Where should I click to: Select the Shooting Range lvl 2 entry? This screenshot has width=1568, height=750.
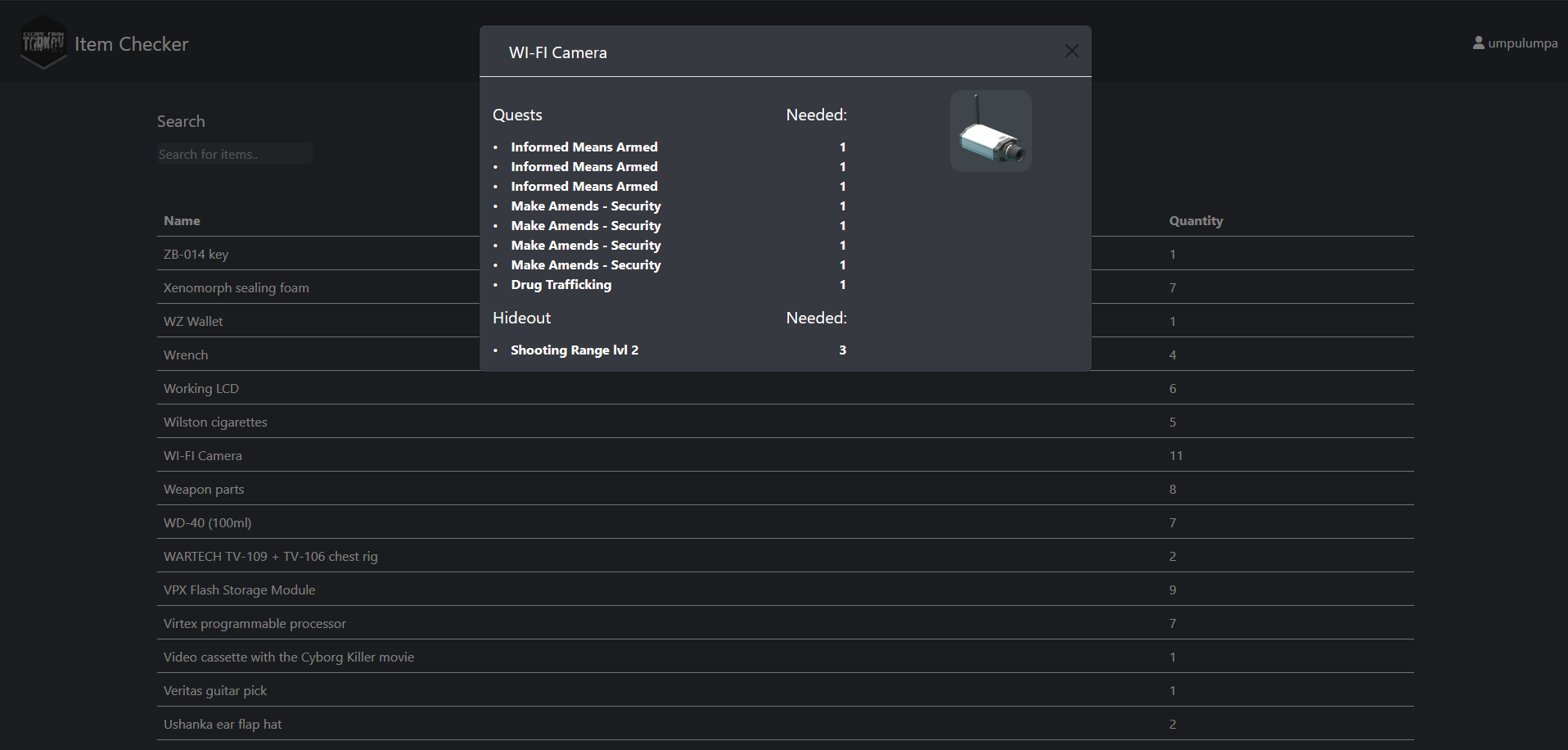coord(574,350)
